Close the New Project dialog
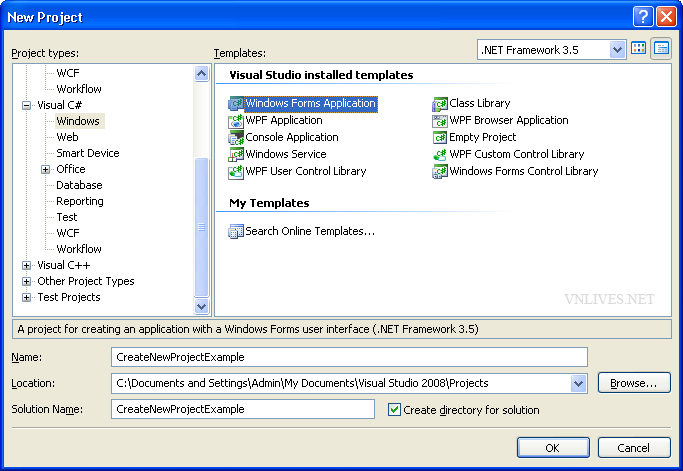Image resolution: width=683 pixels, height=471 pixels. 666,17
